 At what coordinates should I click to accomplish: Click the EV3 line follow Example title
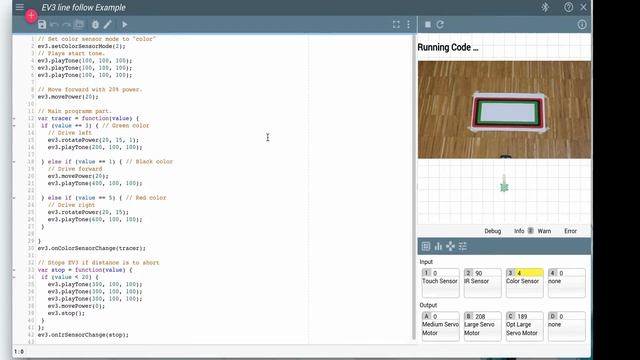(x=84, y=7)
